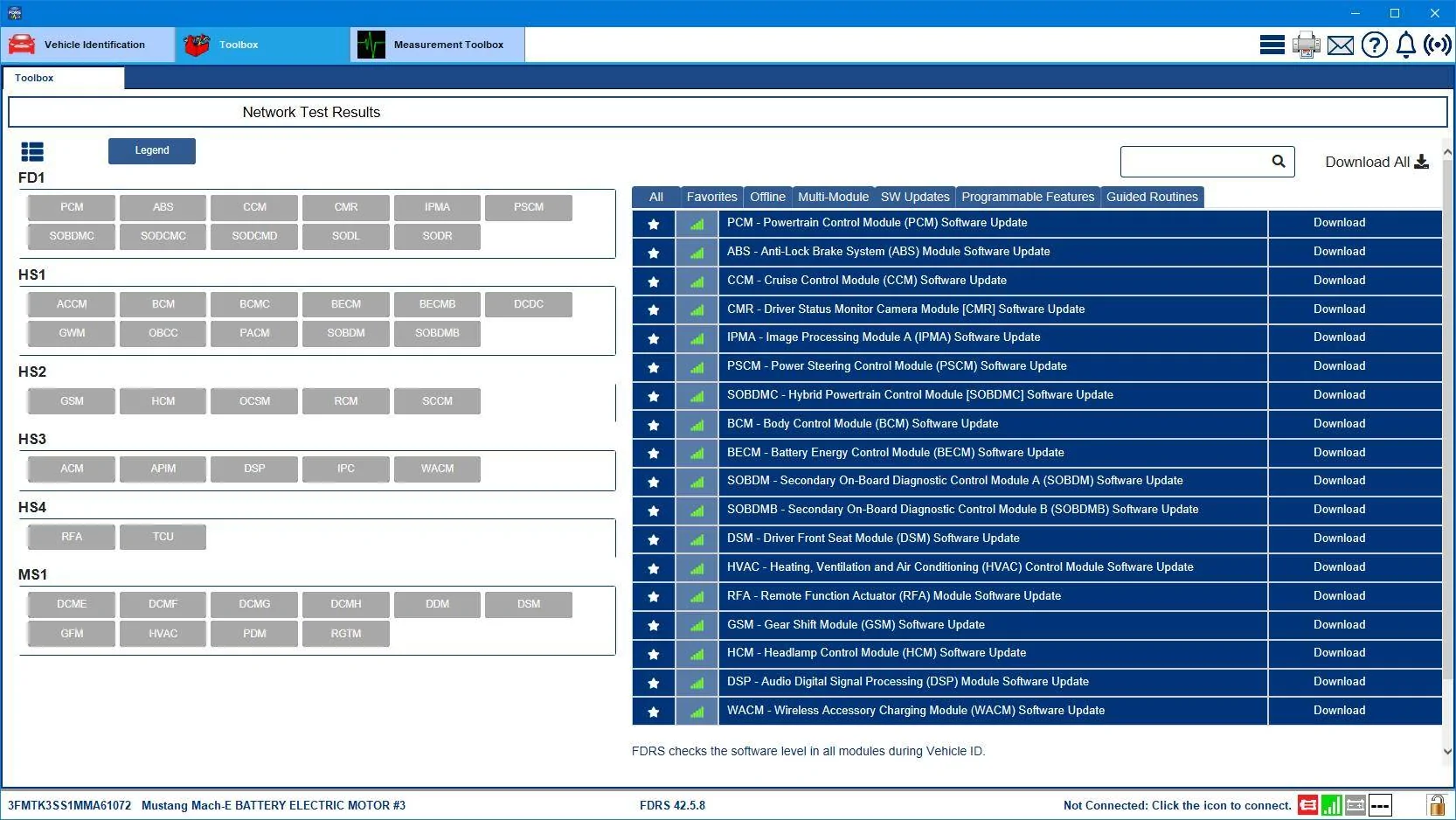The width and height of the screenshot is (1456, 820).
Task: Click the gray battery status icon
Action: pos(1355,805)
